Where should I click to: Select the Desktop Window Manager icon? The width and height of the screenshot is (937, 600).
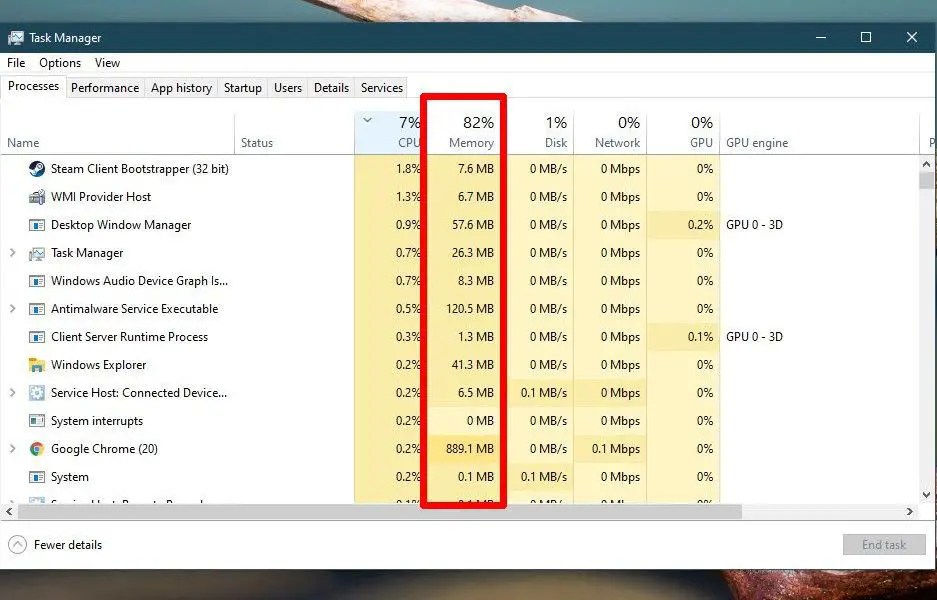[36, 225]
